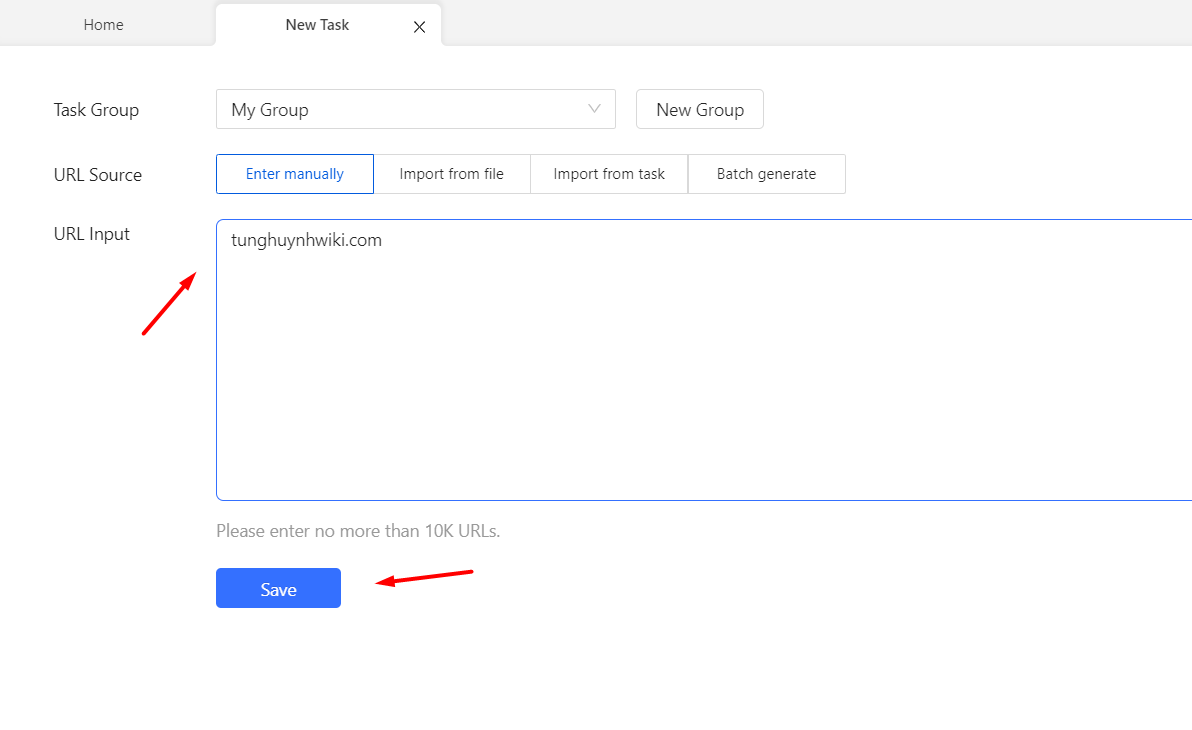Click the New Group button
The height and width of the screenshot is (730, 1192).
pos(699,109)
